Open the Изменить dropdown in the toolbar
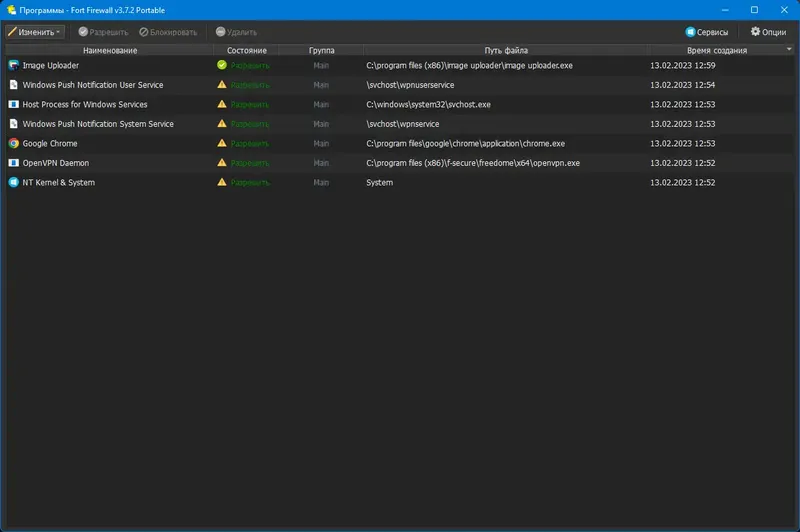Image resolution: width=800 pixels, height=532 pixels. (35, 32)
